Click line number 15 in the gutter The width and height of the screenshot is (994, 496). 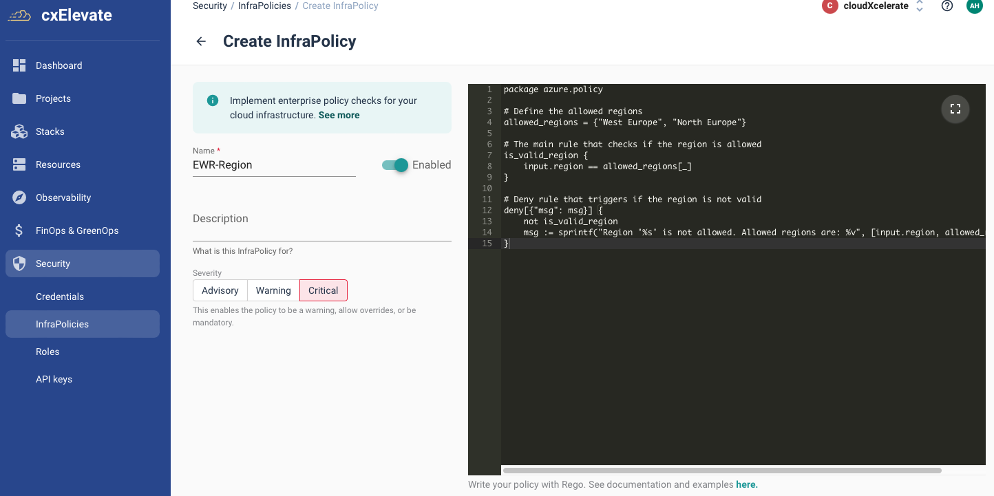click(487, 244)
